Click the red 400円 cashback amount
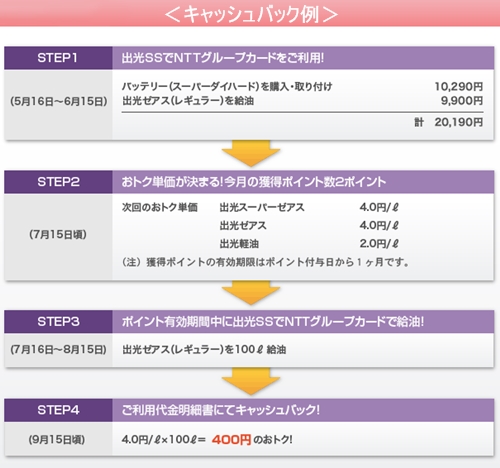 point(231,440)
